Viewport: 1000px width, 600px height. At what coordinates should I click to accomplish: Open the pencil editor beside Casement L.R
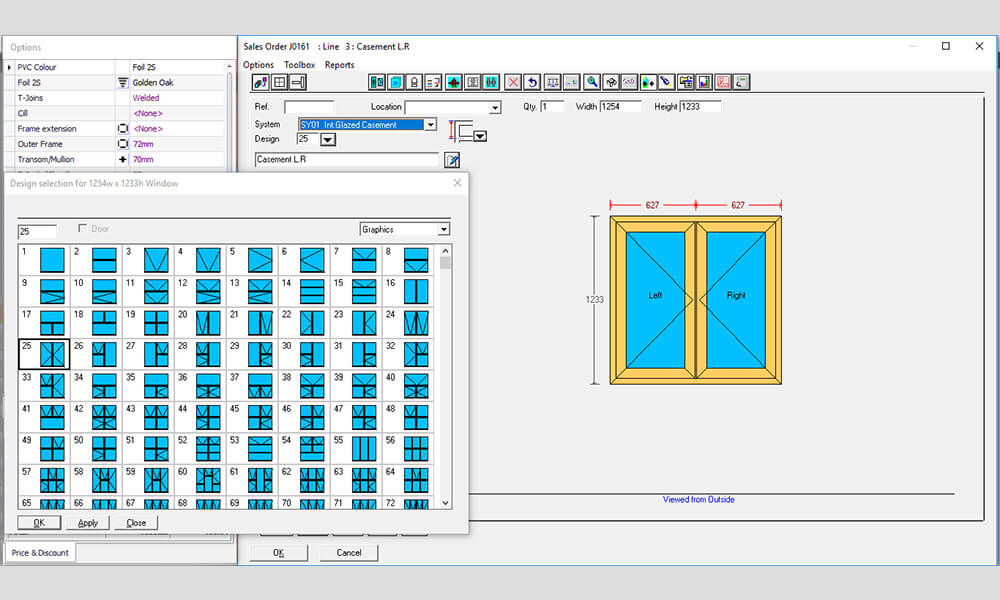(x=452, y=159)
